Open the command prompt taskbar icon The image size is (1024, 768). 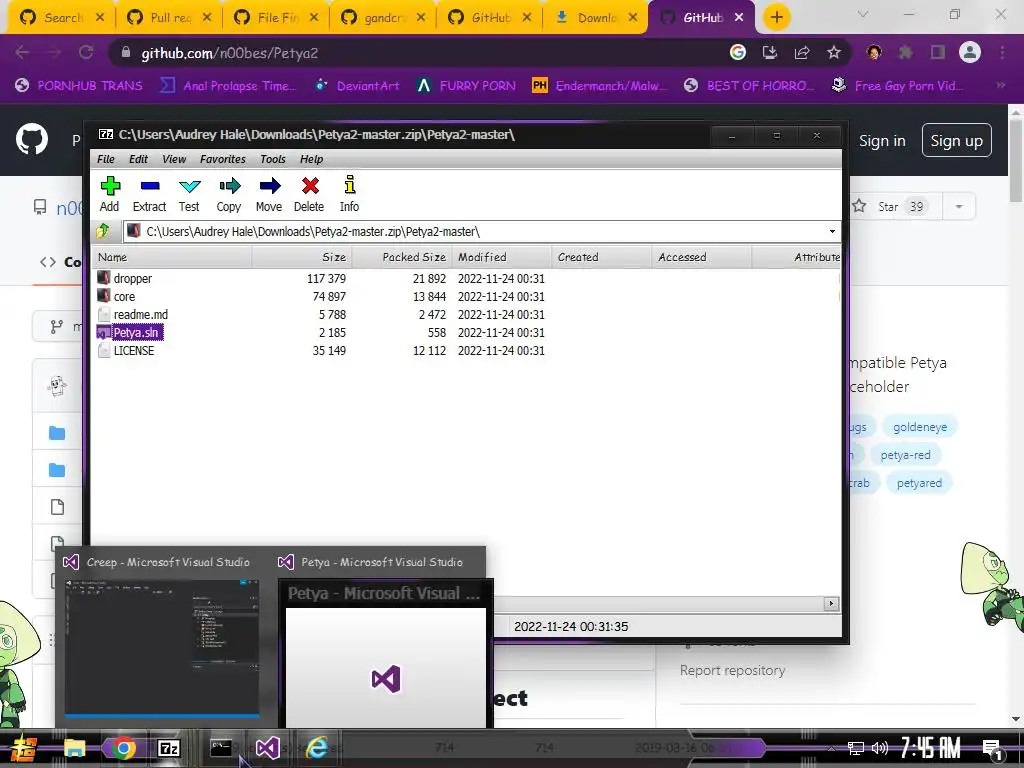click(221, 748)
